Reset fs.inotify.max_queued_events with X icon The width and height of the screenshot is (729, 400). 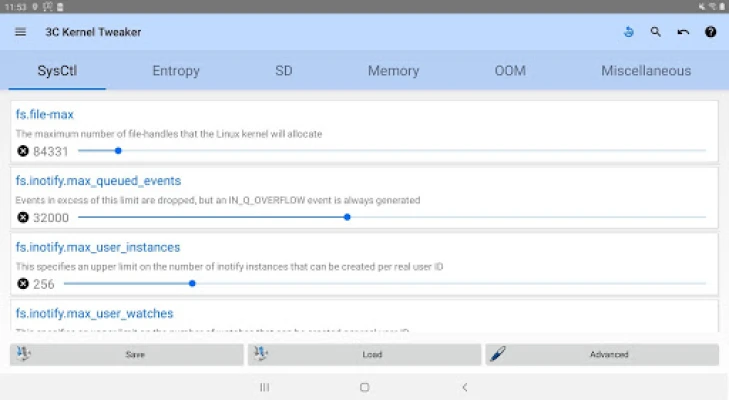(x=23, y=217)
